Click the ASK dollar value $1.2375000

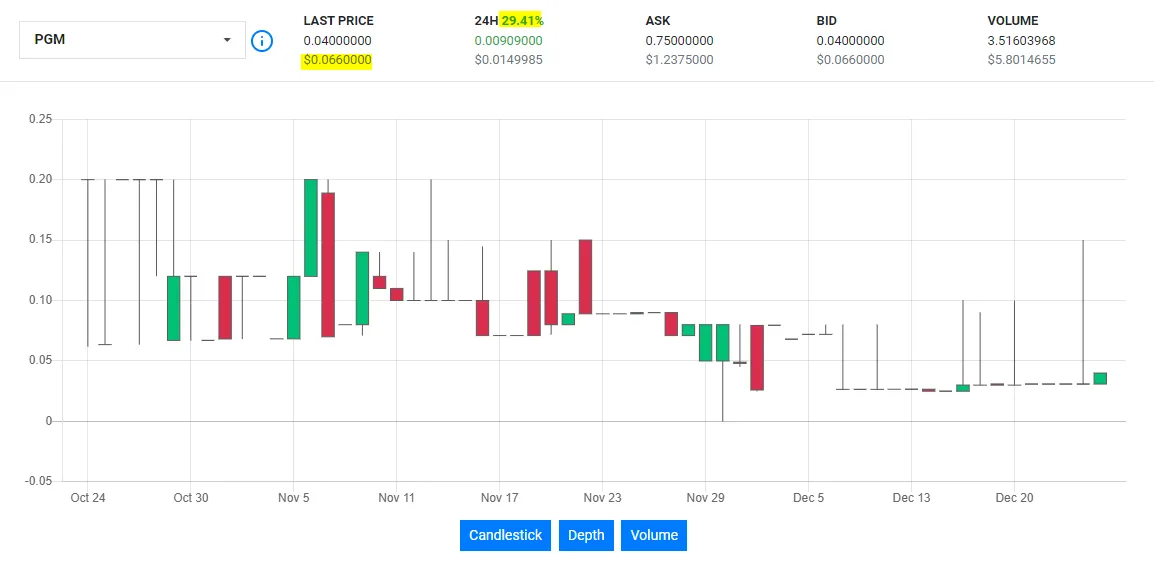coord(679,60)
